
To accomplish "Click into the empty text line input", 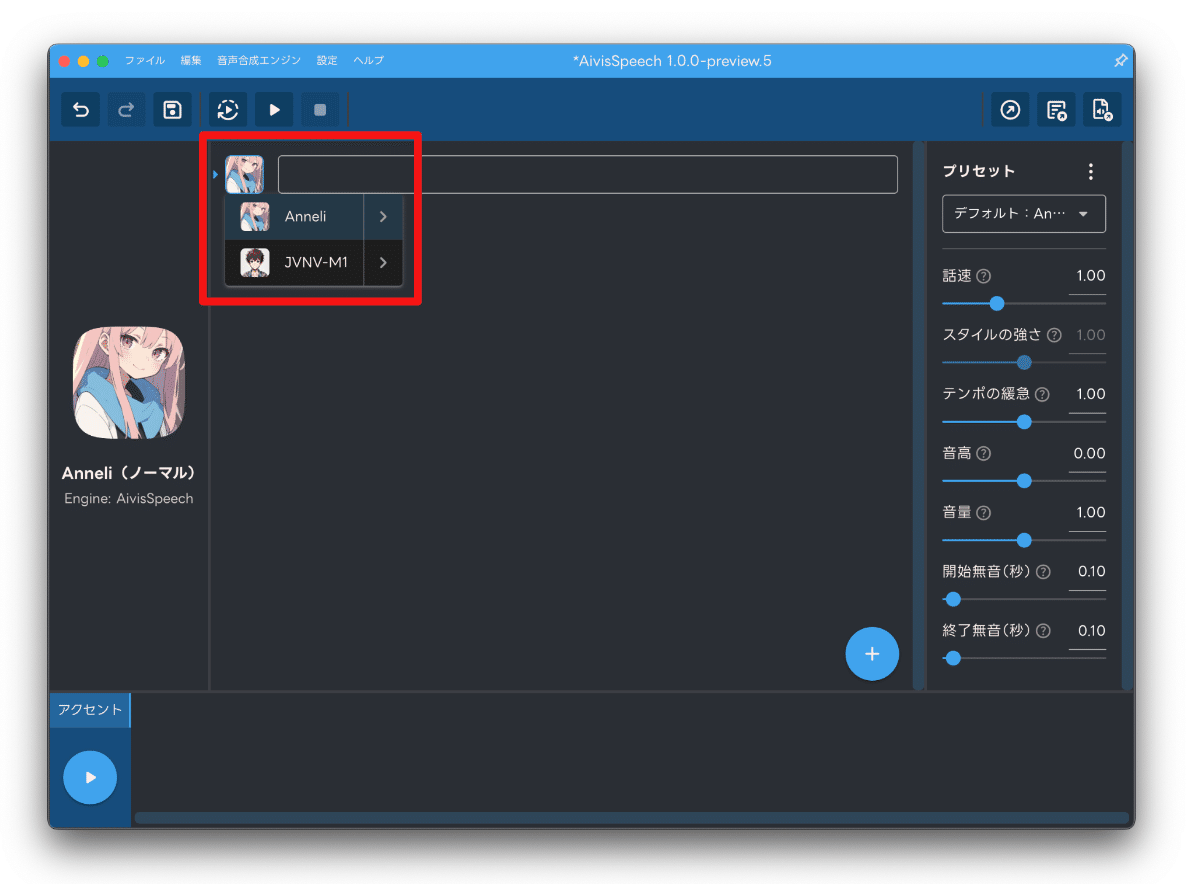I will (588, 175).
